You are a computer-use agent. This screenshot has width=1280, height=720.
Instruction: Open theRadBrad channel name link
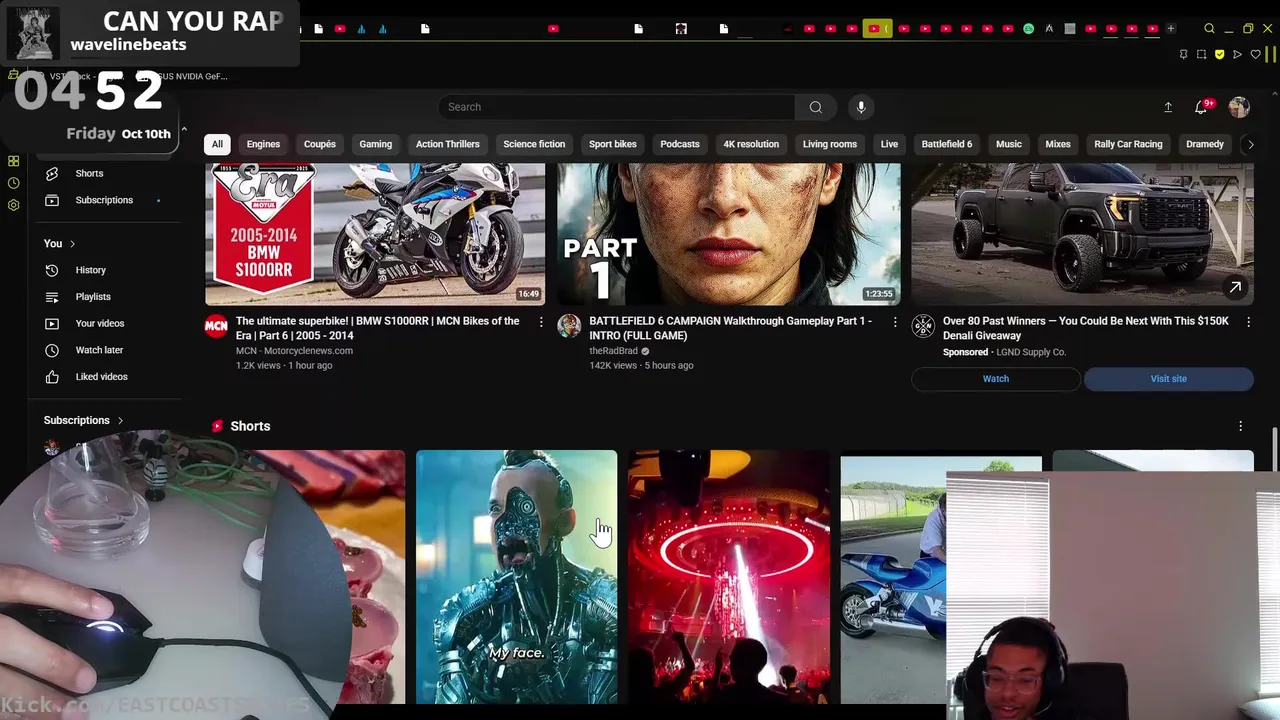pyautogui.click(x=613, y=351)
